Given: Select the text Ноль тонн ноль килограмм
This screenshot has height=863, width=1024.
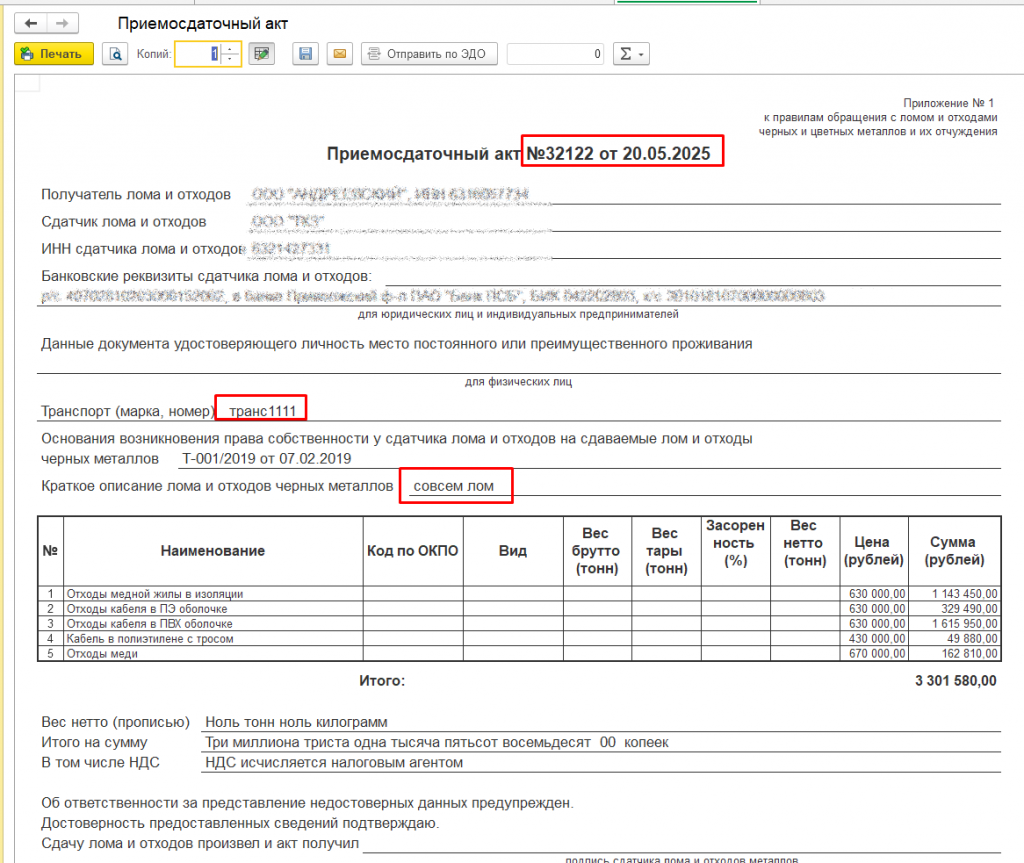Looking at the screenshot, I should tap(296, 722).
